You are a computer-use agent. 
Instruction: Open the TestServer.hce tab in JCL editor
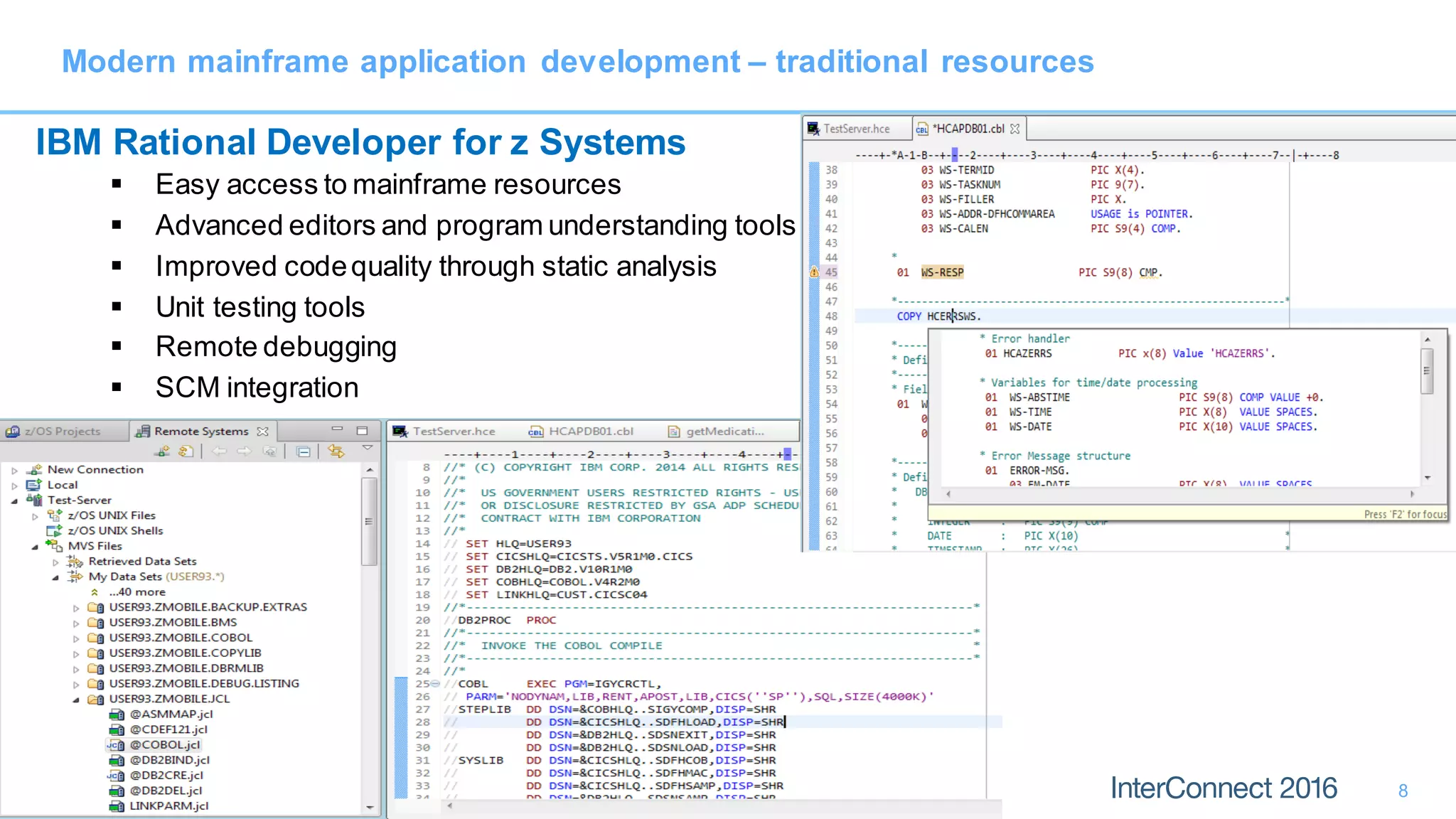point(444,432)
